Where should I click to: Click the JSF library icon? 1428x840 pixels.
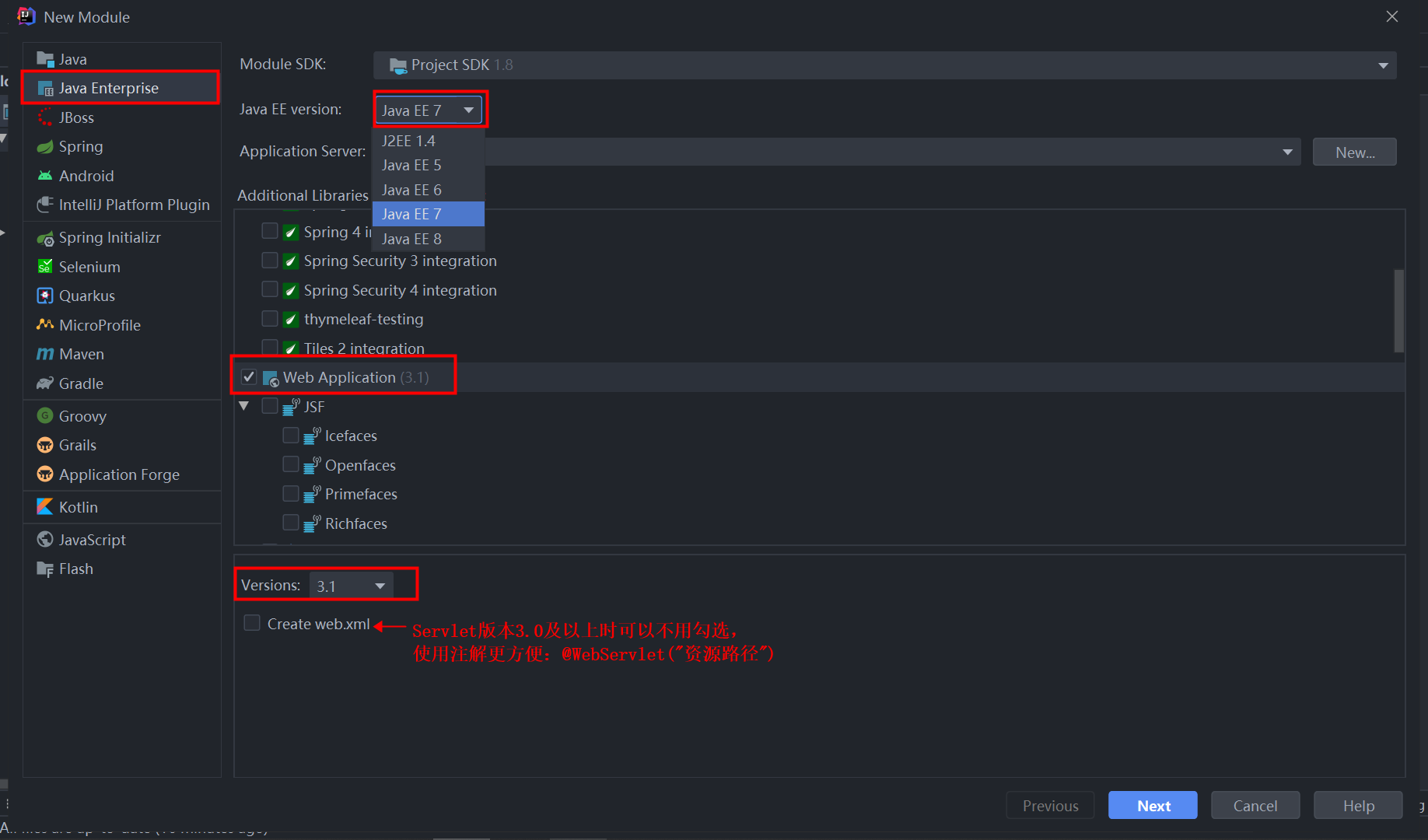click(291, 407)
